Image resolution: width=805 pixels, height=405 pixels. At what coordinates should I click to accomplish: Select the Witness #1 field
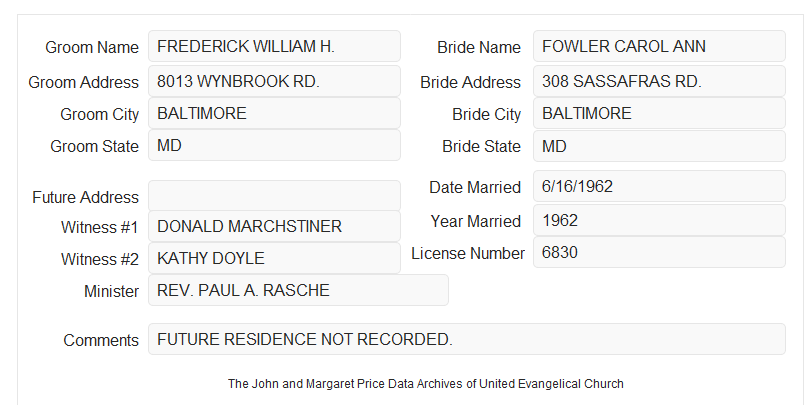274,226
